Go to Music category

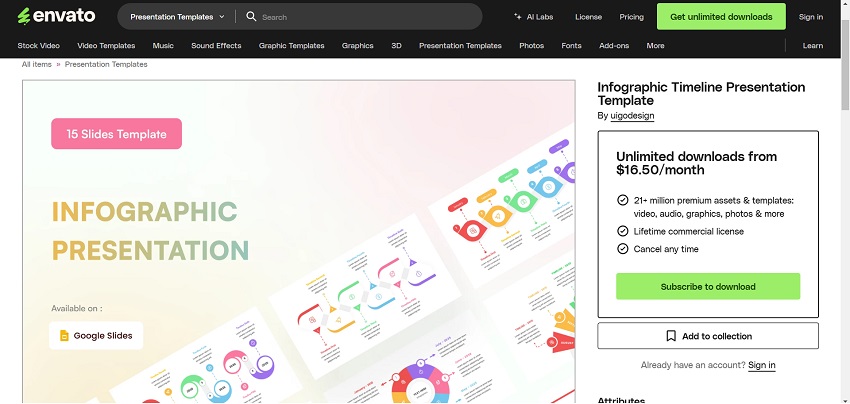163,46
